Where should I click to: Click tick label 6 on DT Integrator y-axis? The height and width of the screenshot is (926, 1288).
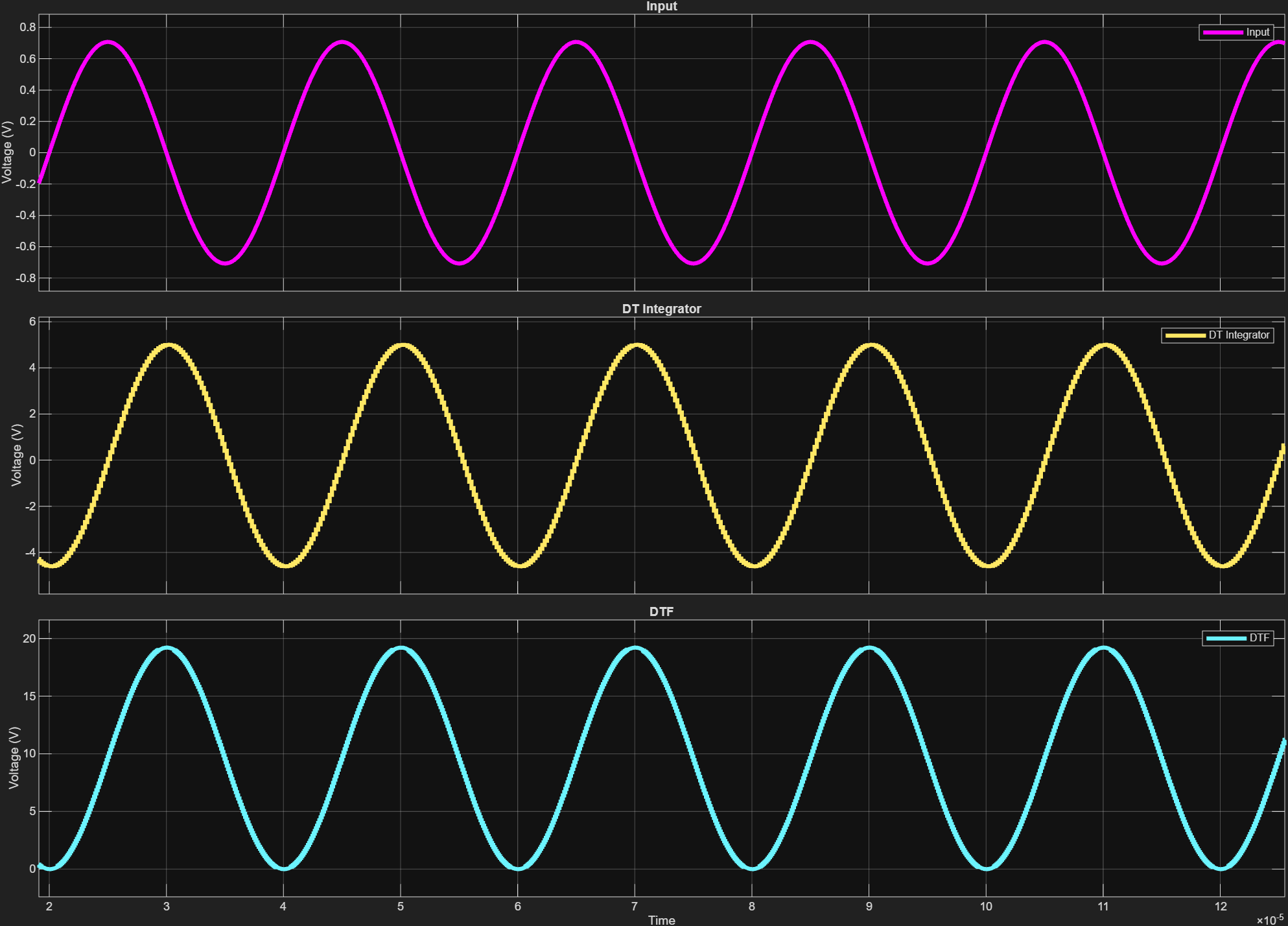tap(32, 322)
